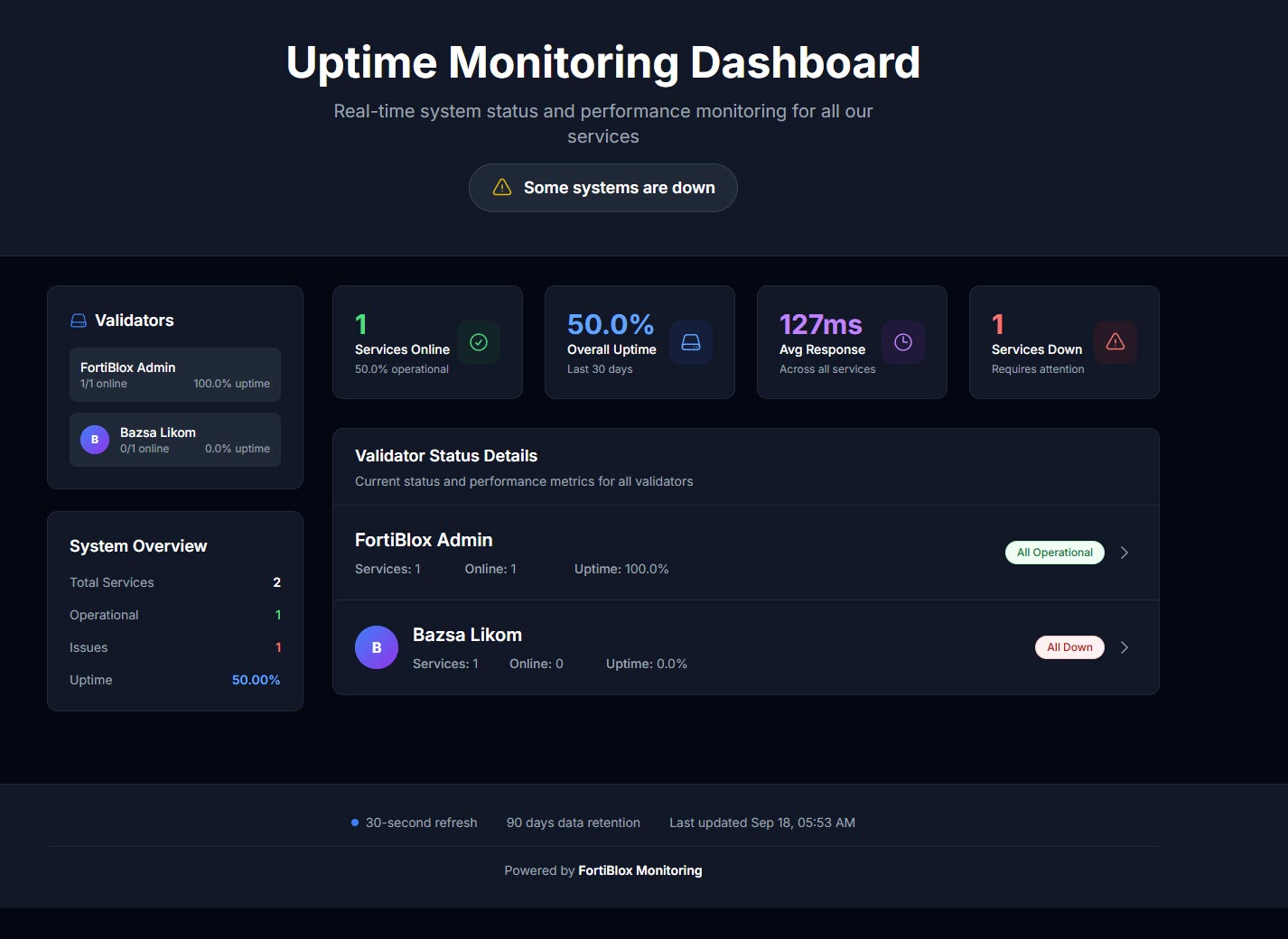Expand the FortiBlox Admin validator details
Image resolution: width=1288 pixels, height=939 pixels.
click(x=1125, y=552)
